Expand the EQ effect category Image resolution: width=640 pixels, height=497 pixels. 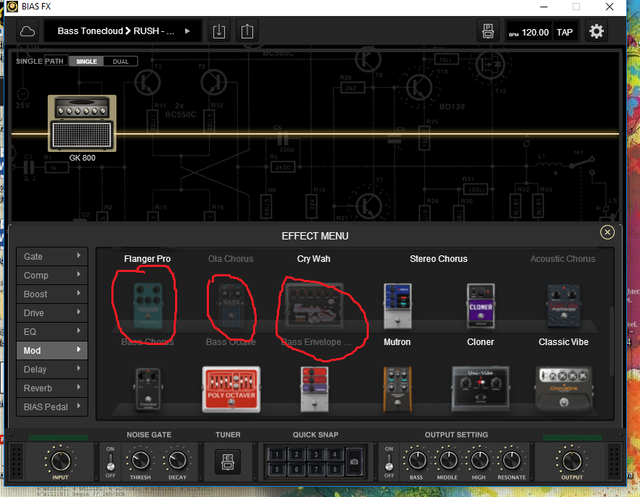click(x=52, y=331)
